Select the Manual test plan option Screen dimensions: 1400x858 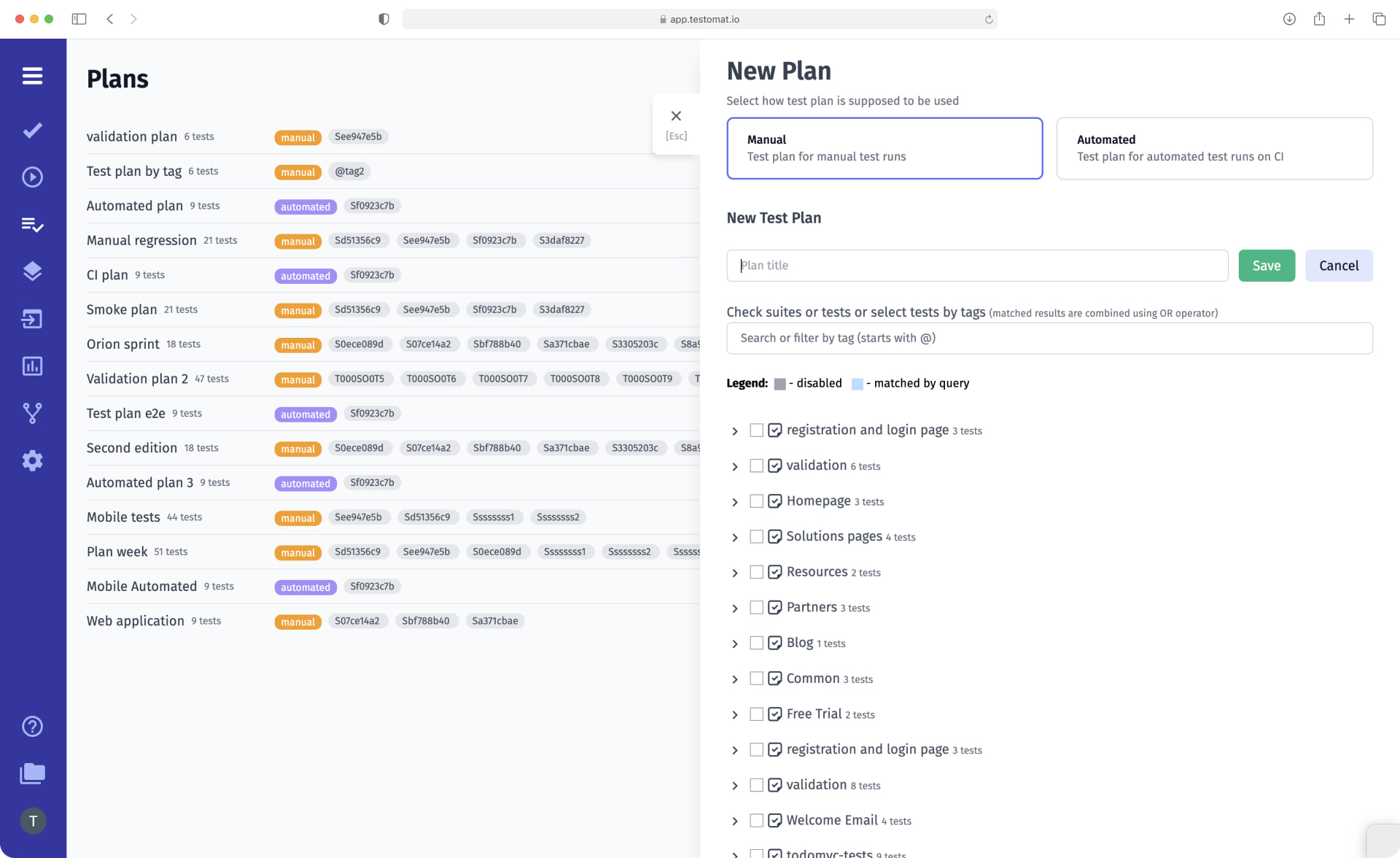tap(884, 148)
